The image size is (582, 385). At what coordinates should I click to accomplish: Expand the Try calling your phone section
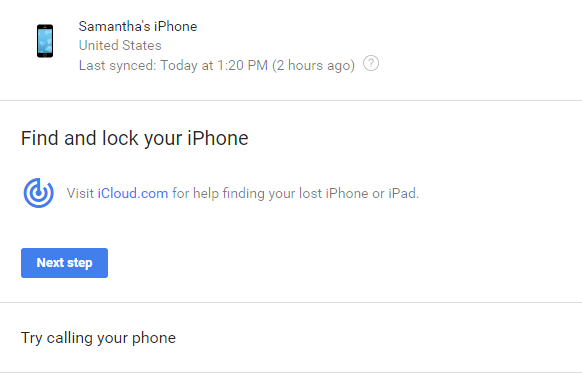(291, 337)
